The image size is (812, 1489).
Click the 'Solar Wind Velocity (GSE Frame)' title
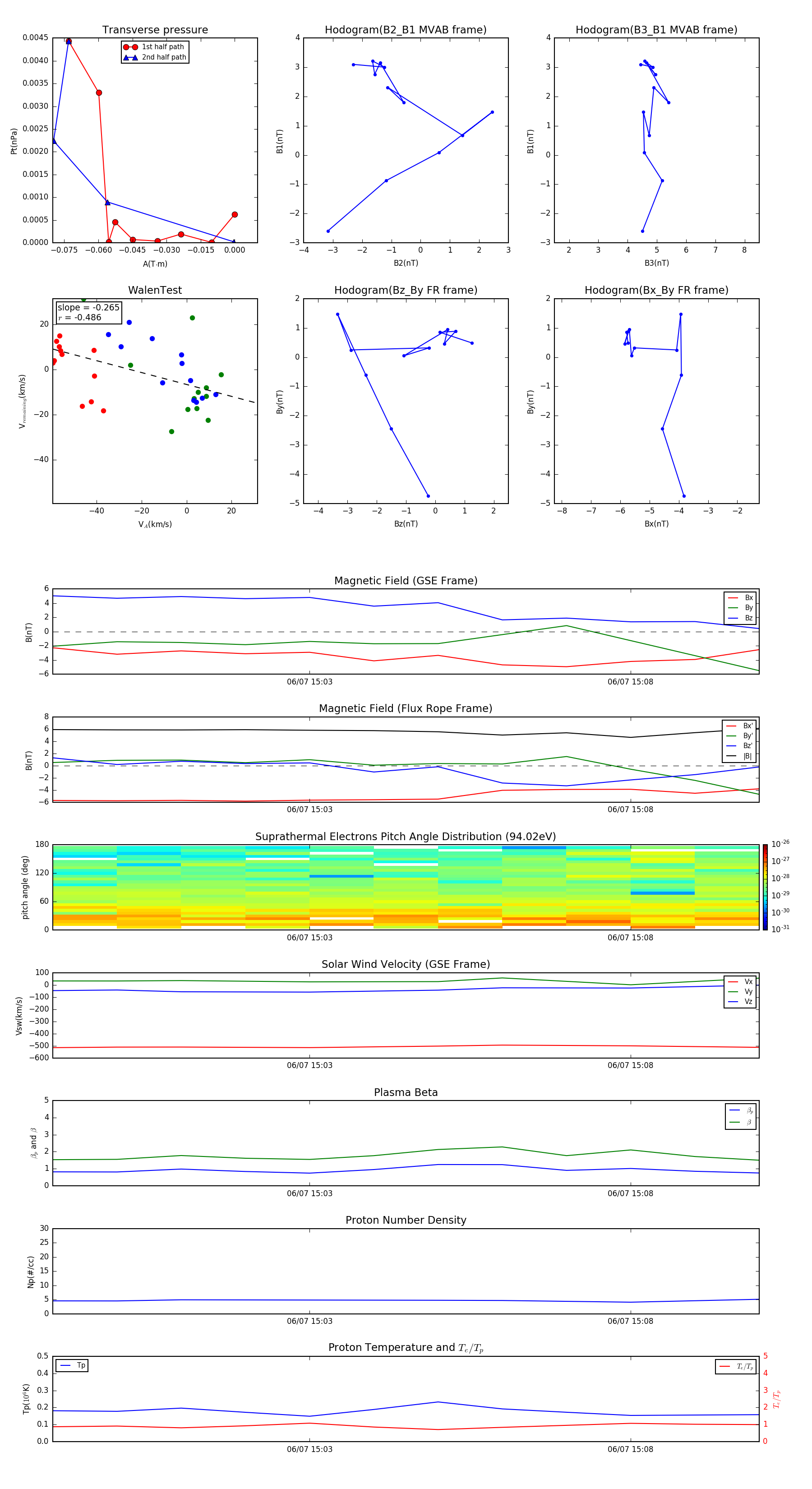click(406, 965)
